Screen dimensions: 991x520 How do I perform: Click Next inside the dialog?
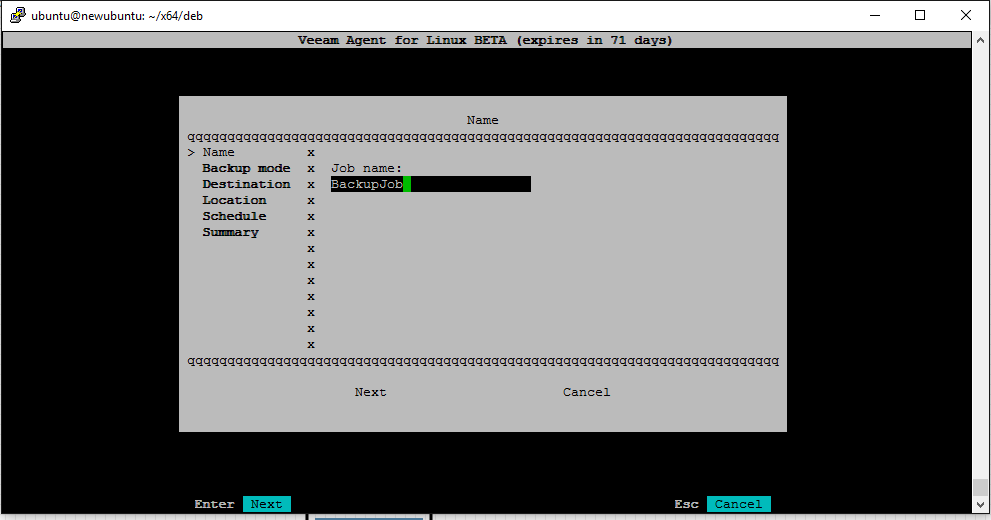370,392
